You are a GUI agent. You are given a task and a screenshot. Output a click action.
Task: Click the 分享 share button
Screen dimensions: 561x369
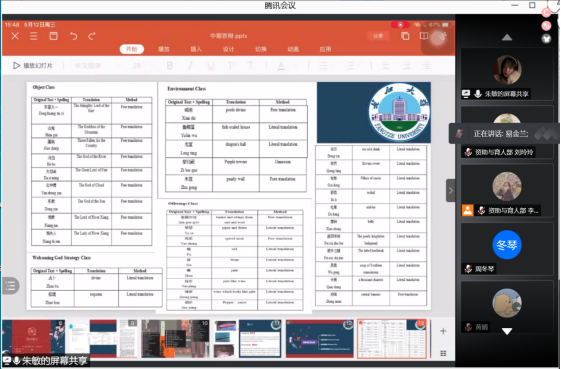[378, 36]
